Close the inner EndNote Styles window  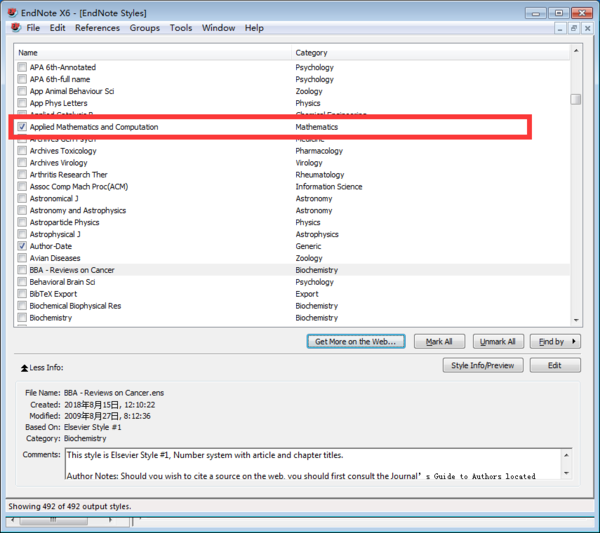click(587, 28)
